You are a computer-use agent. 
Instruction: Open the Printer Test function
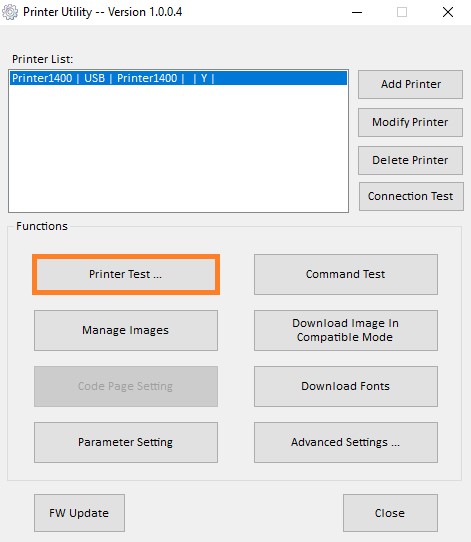click(x=126, y=274)
